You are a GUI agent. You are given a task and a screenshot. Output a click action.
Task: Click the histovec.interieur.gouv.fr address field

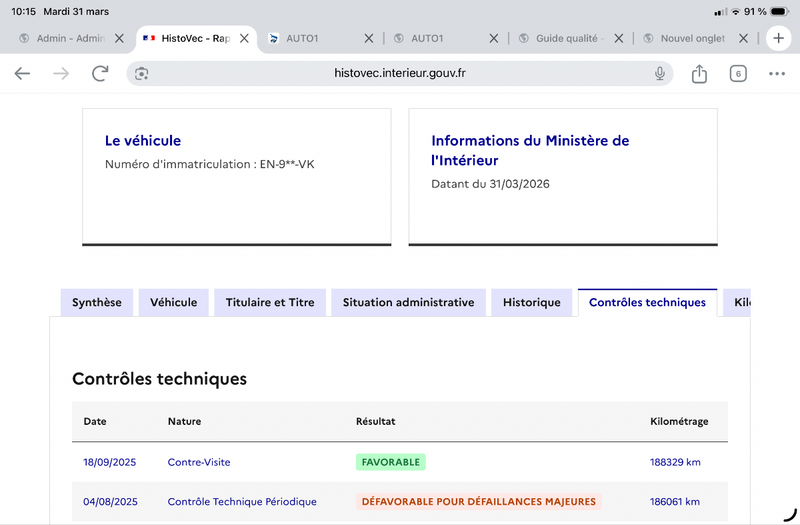[x=399, y=73]
